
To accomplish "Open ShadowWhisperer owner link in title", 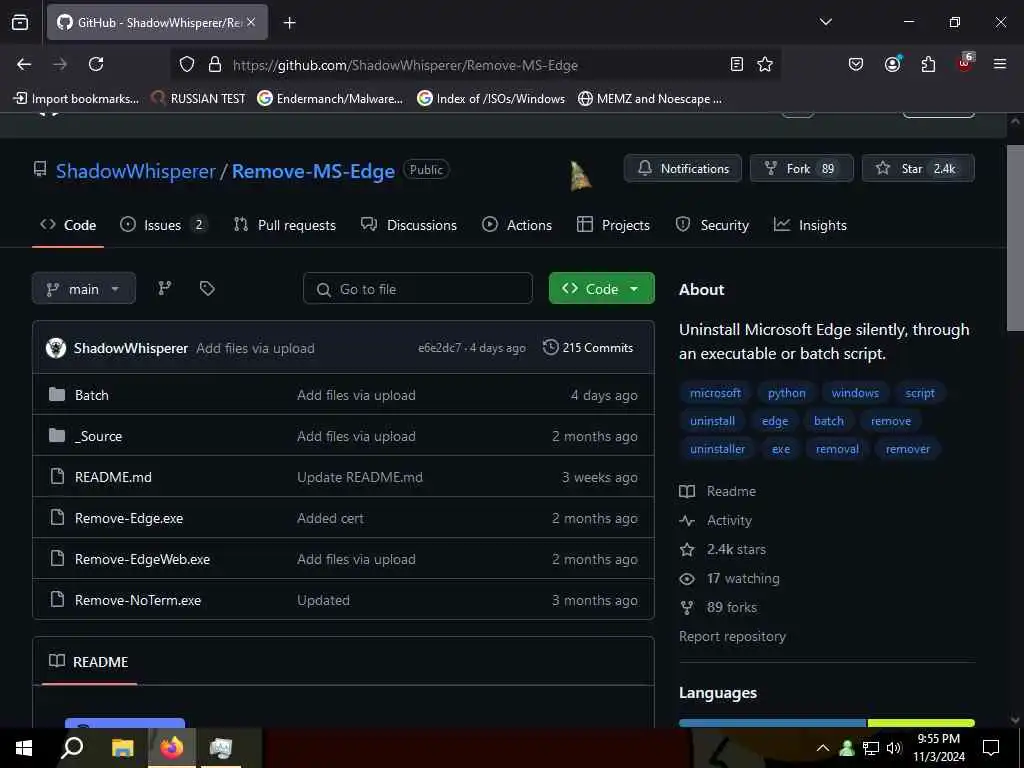I will [135, 171].
